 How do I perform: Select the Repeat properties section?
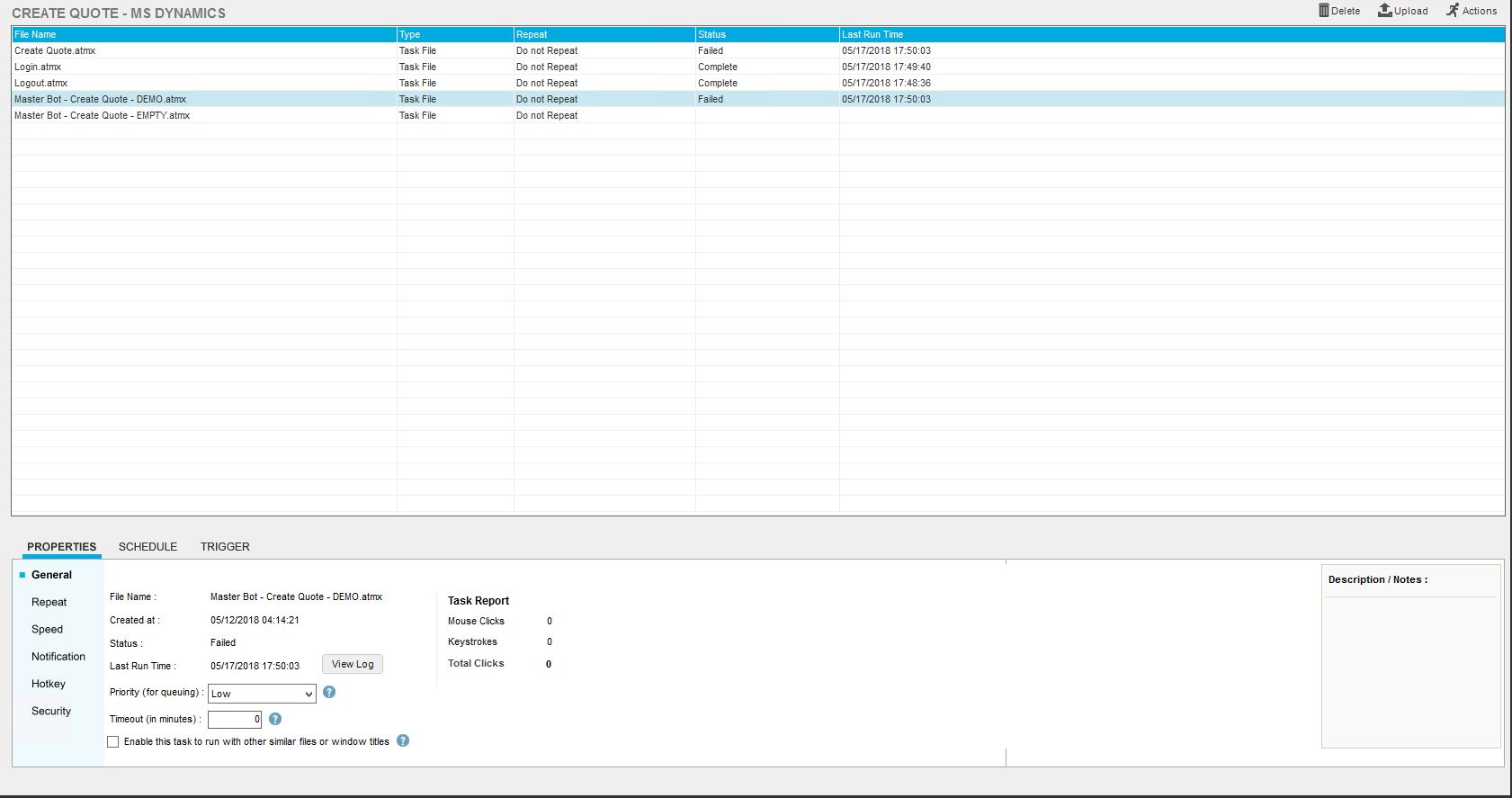[x=49, y=602]
